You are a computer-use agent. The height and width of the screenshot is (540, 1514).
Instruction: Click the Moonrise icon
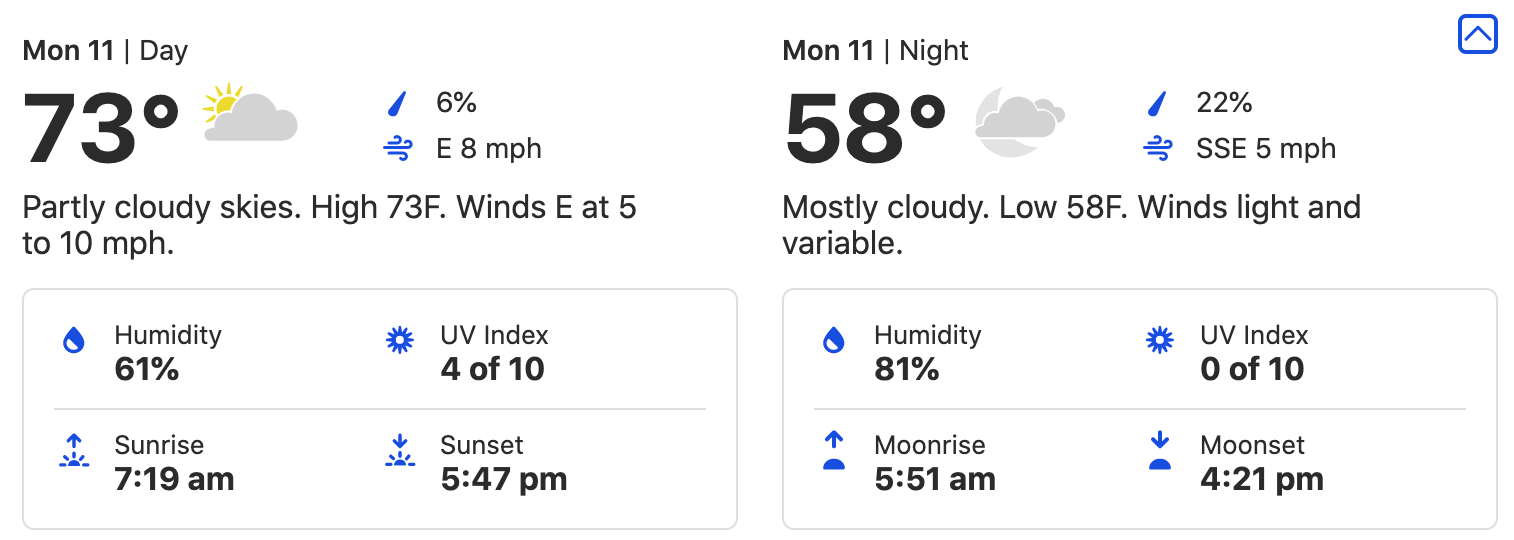click(x=834, y=451)
